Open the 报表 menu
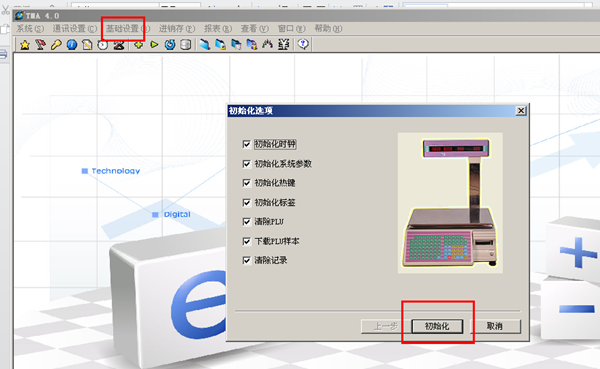 218,29
